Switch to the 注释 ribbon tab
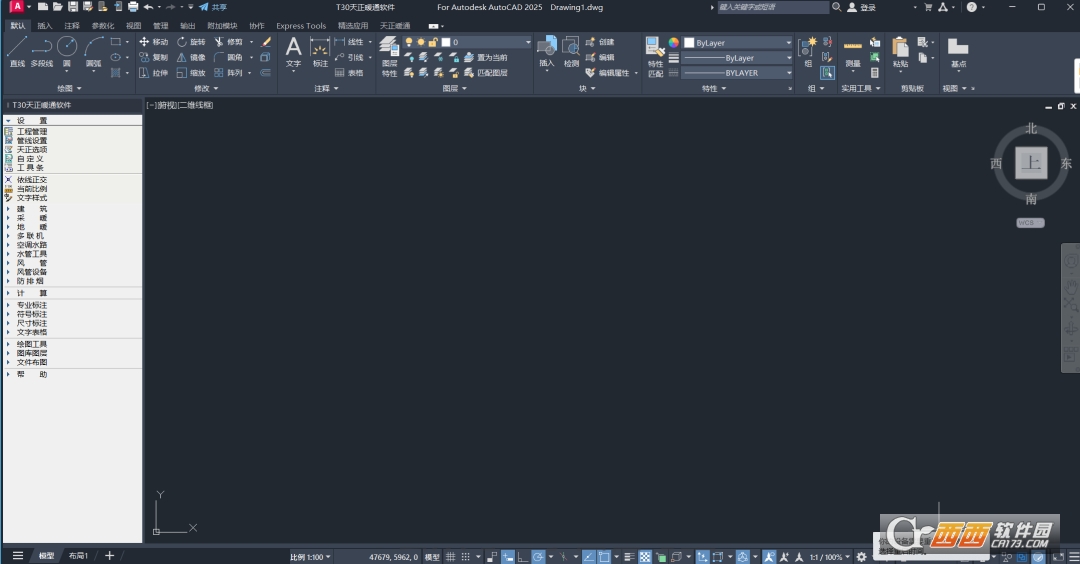 tap(72, 25)
